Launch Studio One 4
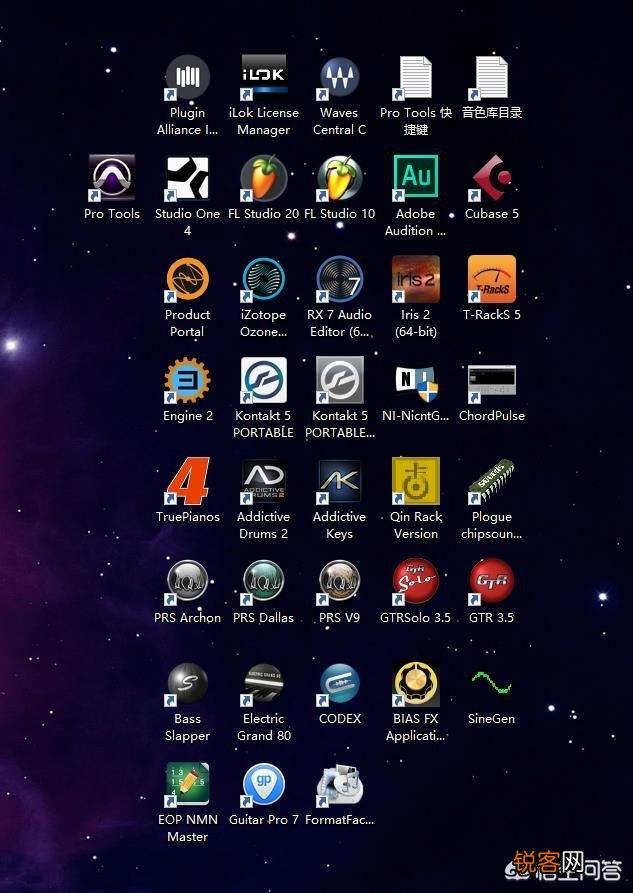633x893 pixels. tap(187, 178)
